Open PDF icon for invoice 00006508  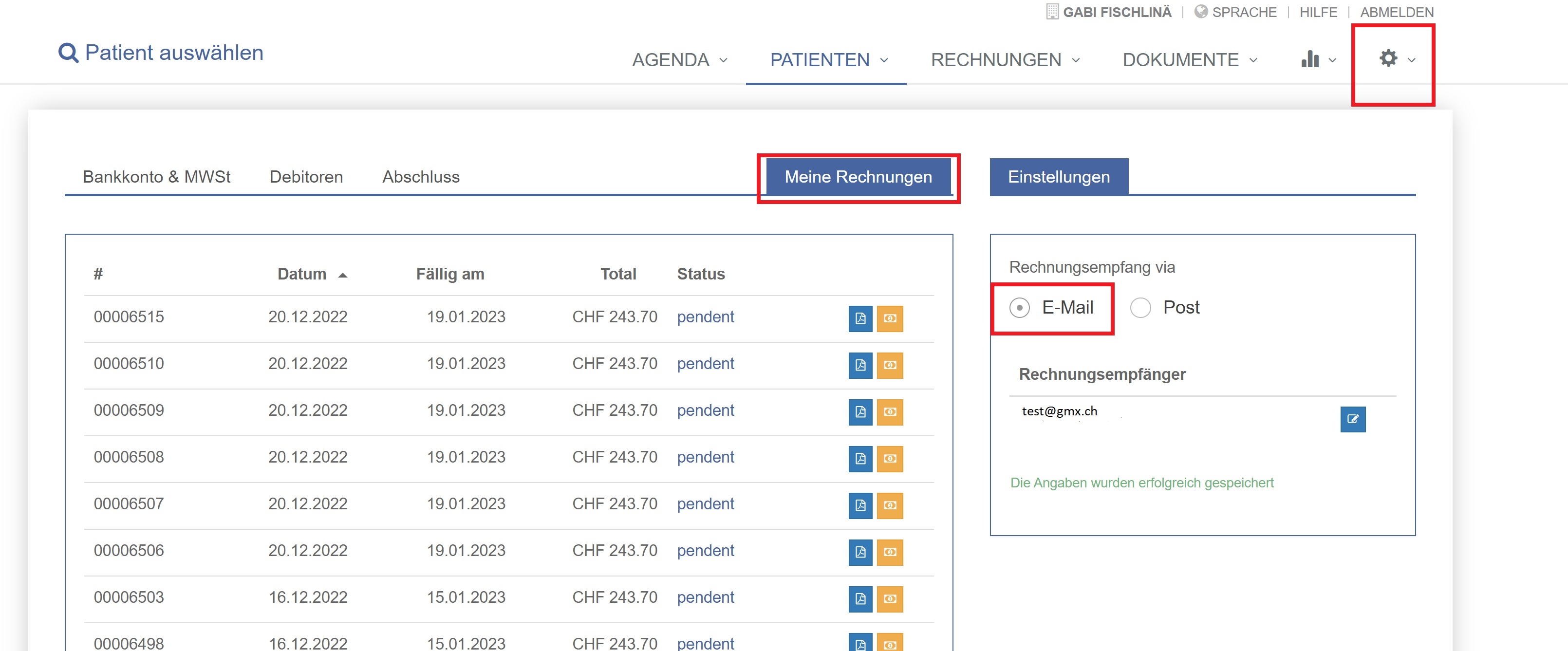860,459
